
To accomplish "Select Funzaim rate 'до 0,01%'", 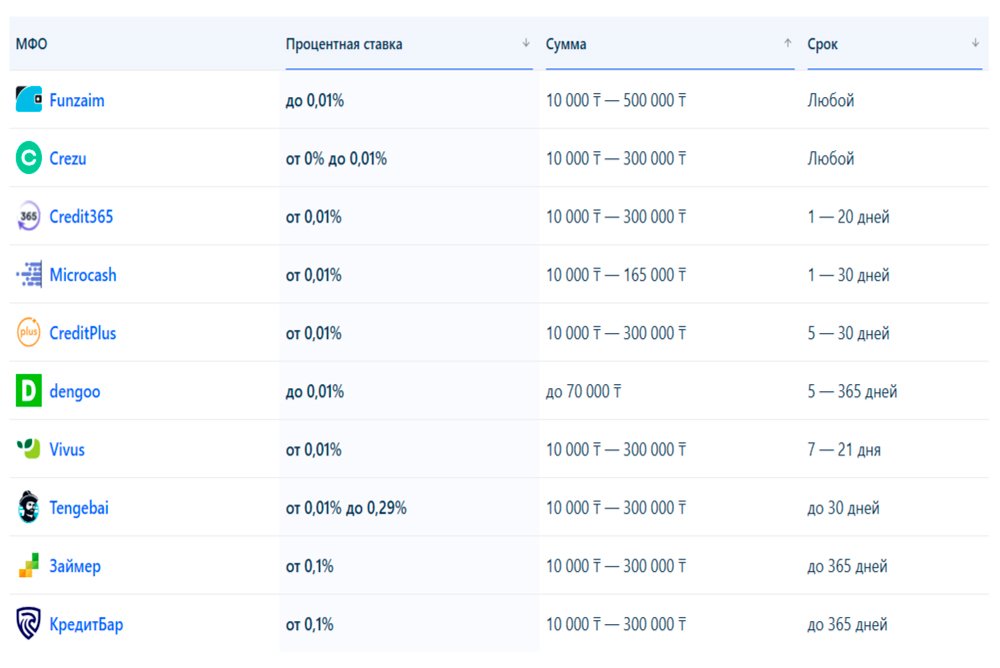I will [314, 100].
